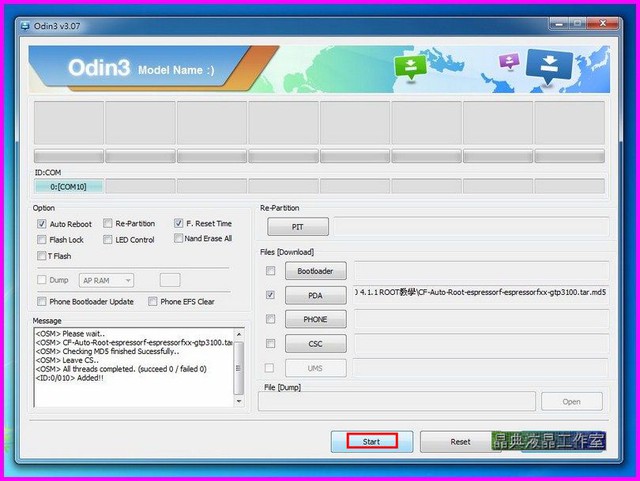
Task: Click the purple download icon in banner
Action: pos(507,64)
